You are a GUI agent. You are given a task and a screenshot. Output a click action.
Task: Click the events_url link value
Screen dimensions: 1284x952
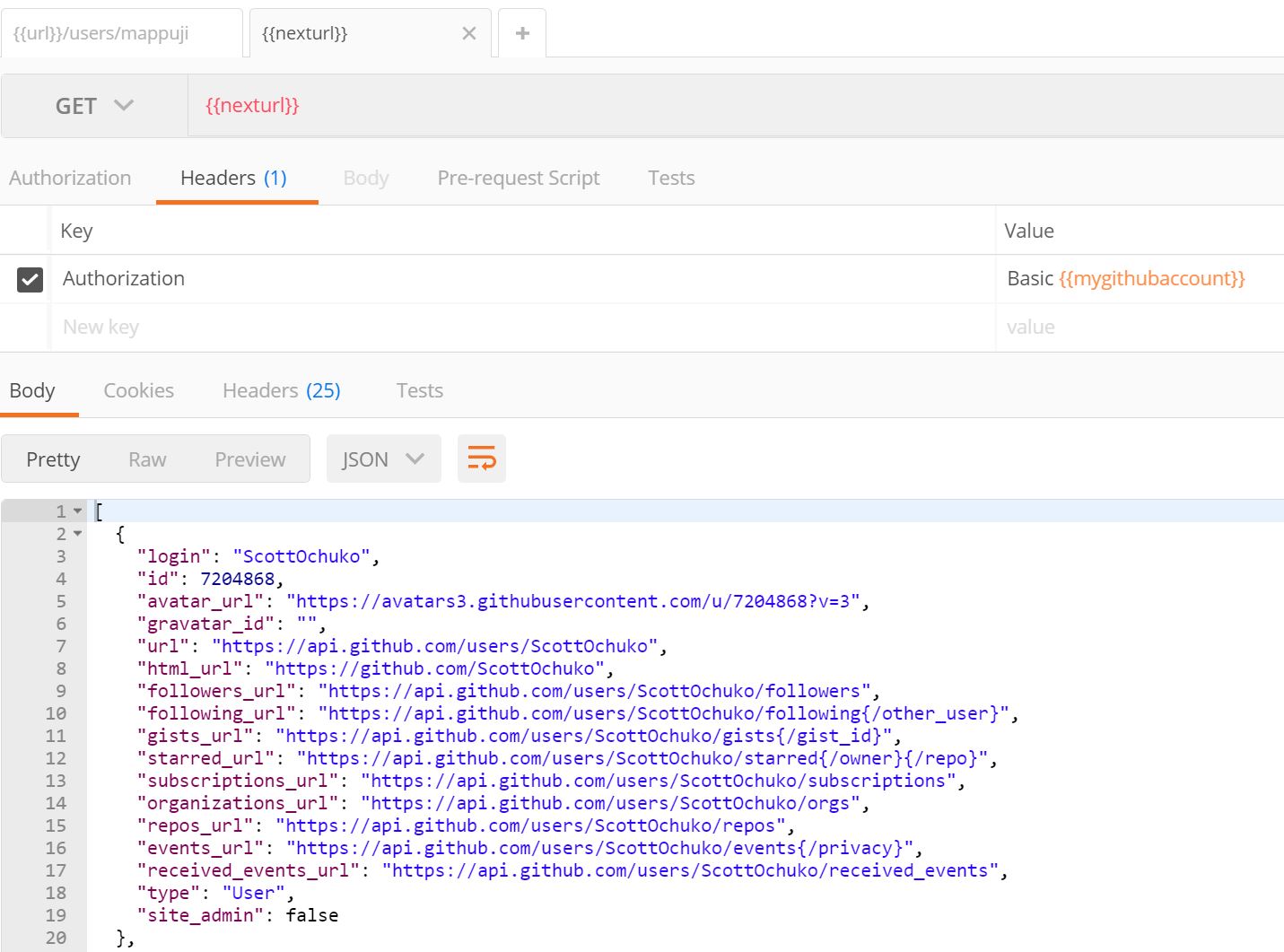click(600, 848)
